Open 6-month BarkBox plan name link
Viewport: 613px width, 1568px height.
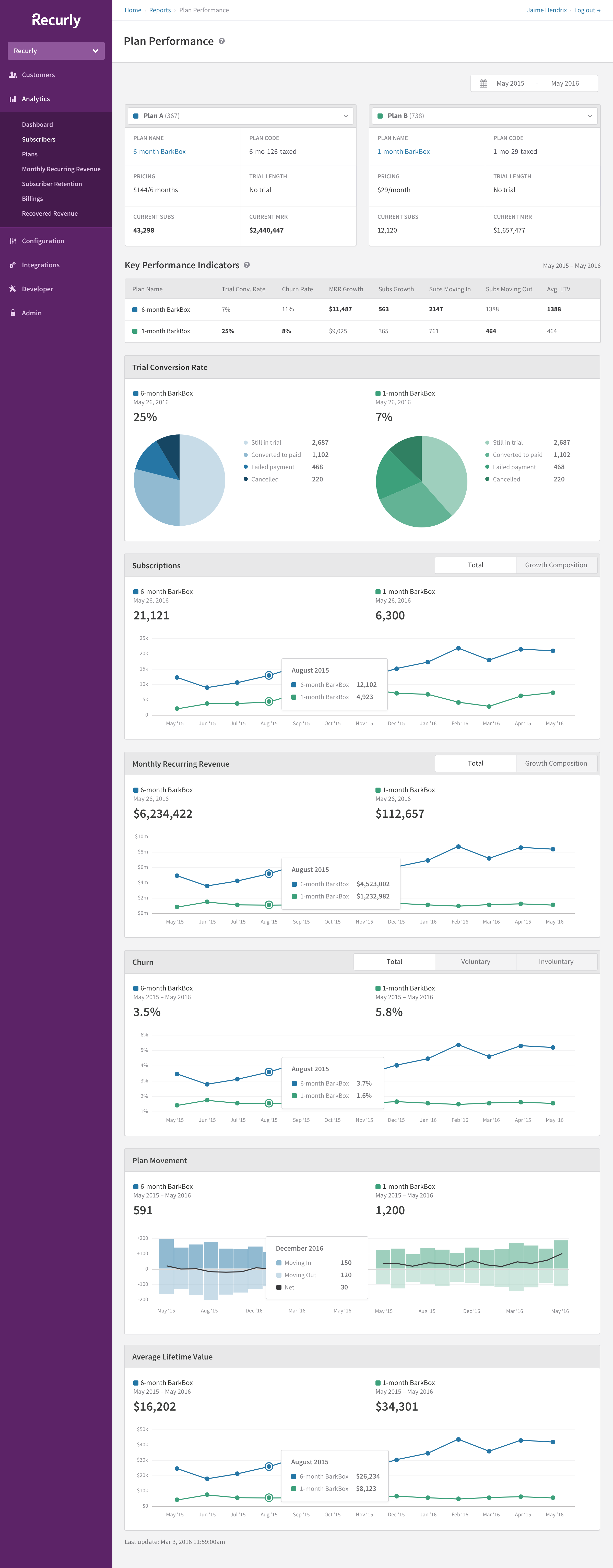(159, 152)
